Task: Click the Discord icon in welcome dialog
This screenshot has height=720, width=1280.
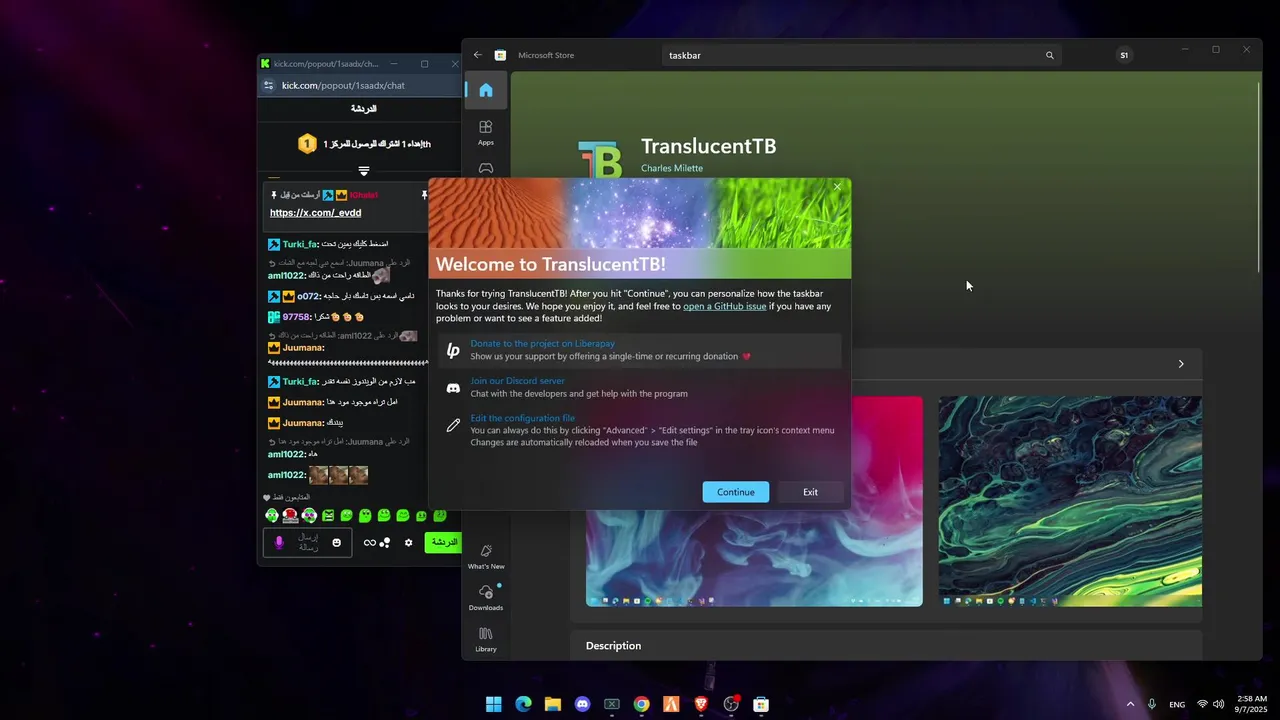Action: click(453, 388)
